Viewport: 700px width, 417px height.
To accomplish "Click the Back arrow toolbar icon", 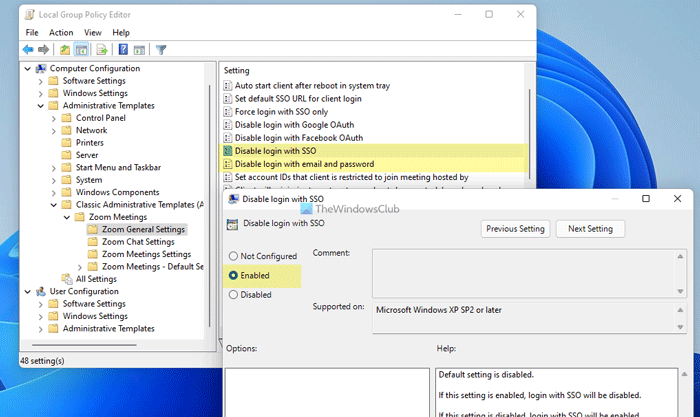I will coord(28,49).
